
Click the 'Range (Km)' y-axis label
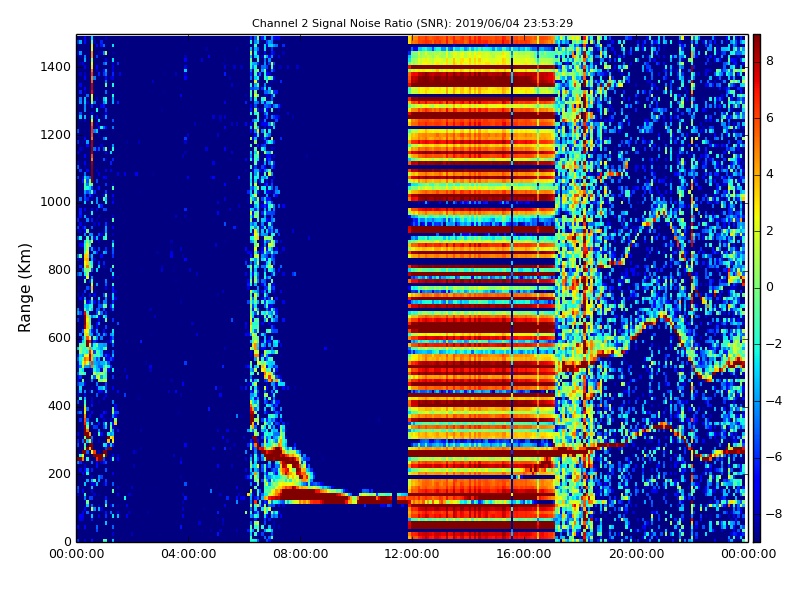point(24,288)
